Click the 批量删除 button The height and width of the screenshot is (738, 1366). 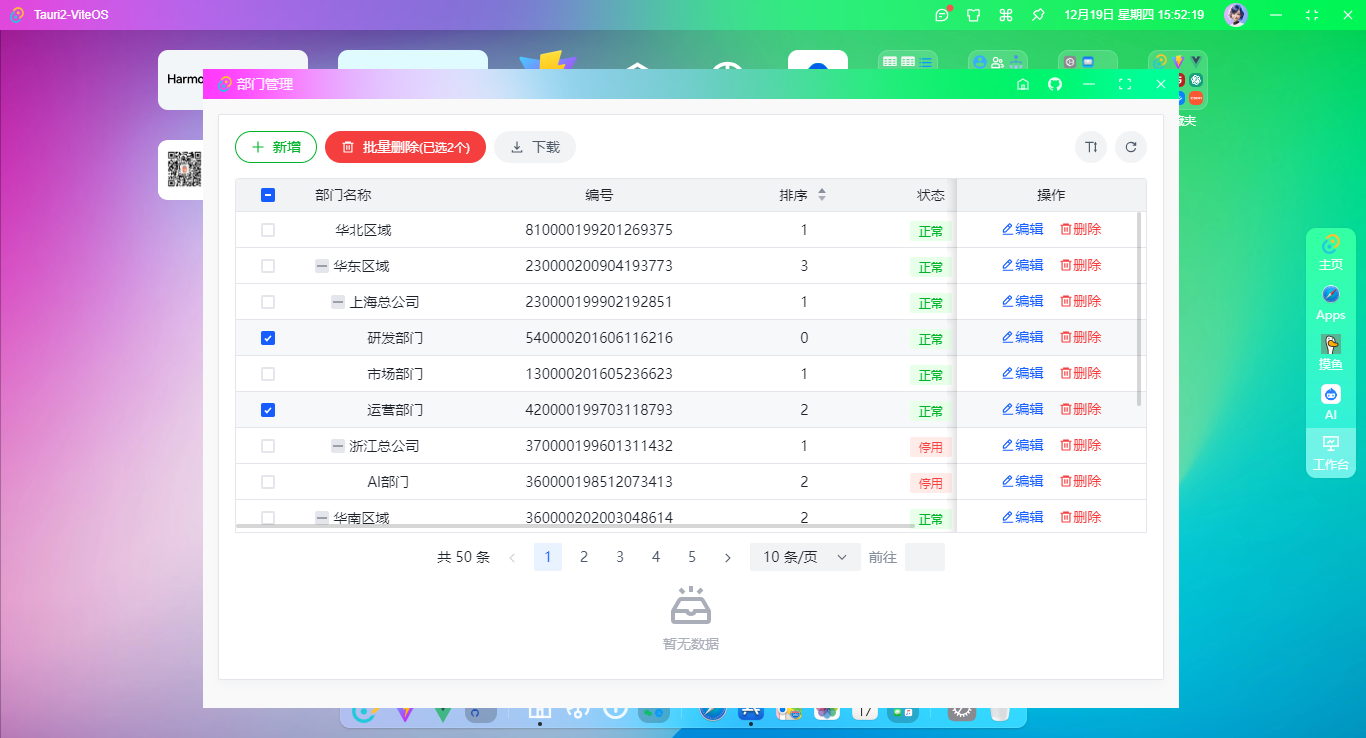405,147
